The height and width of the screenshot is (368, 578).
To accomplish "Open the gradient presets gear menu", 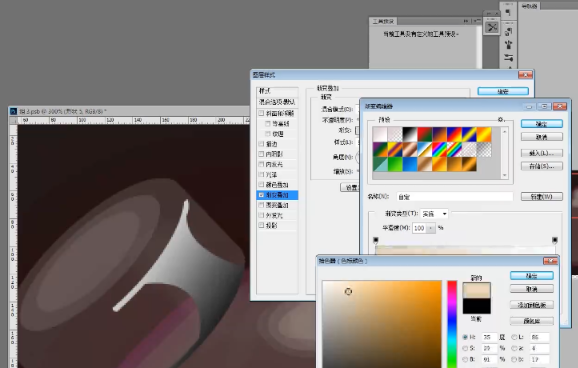I will point(501,119).
